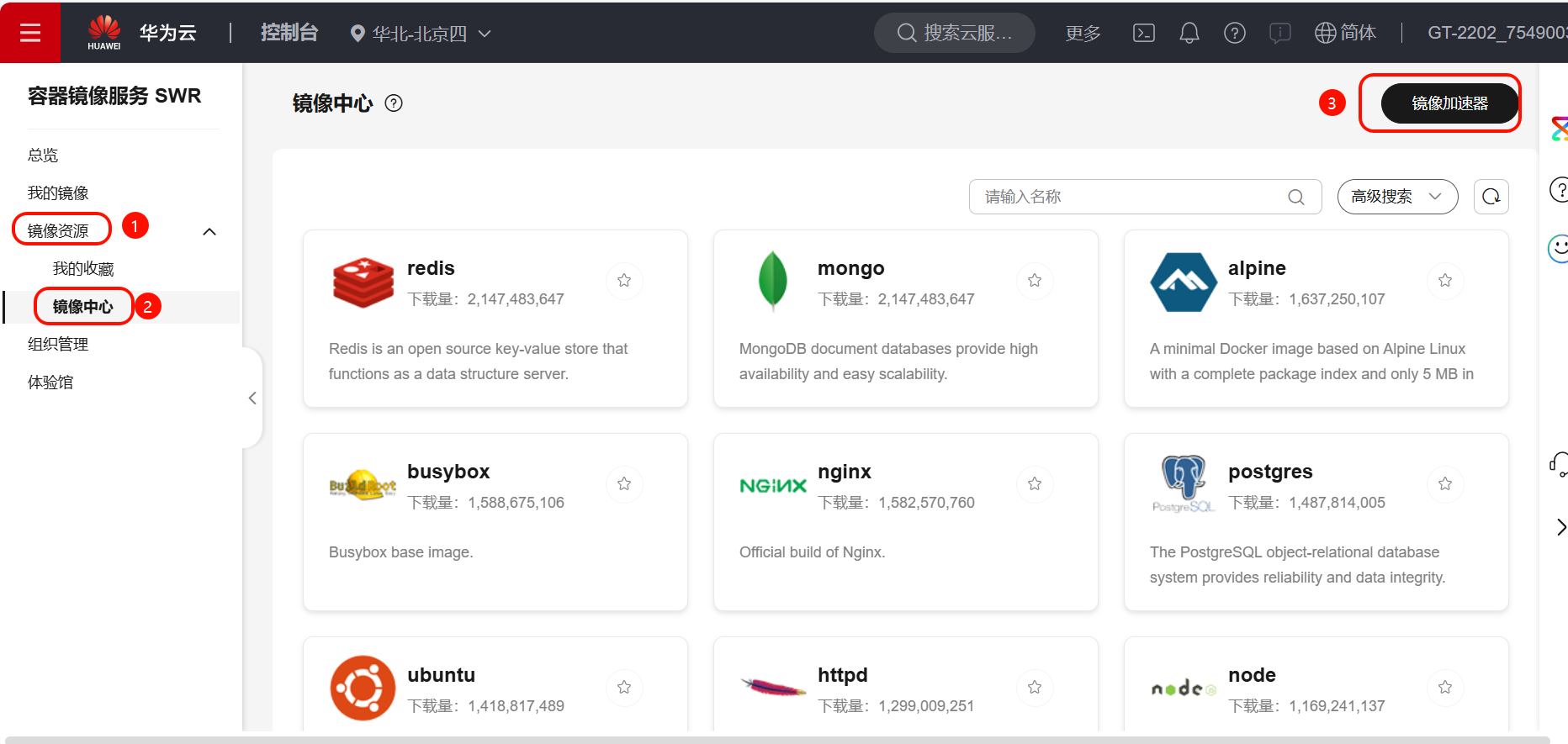Open the 高级搜索 dropdown
This screenshot has height=744, width=1568.
coord(1397,197)
